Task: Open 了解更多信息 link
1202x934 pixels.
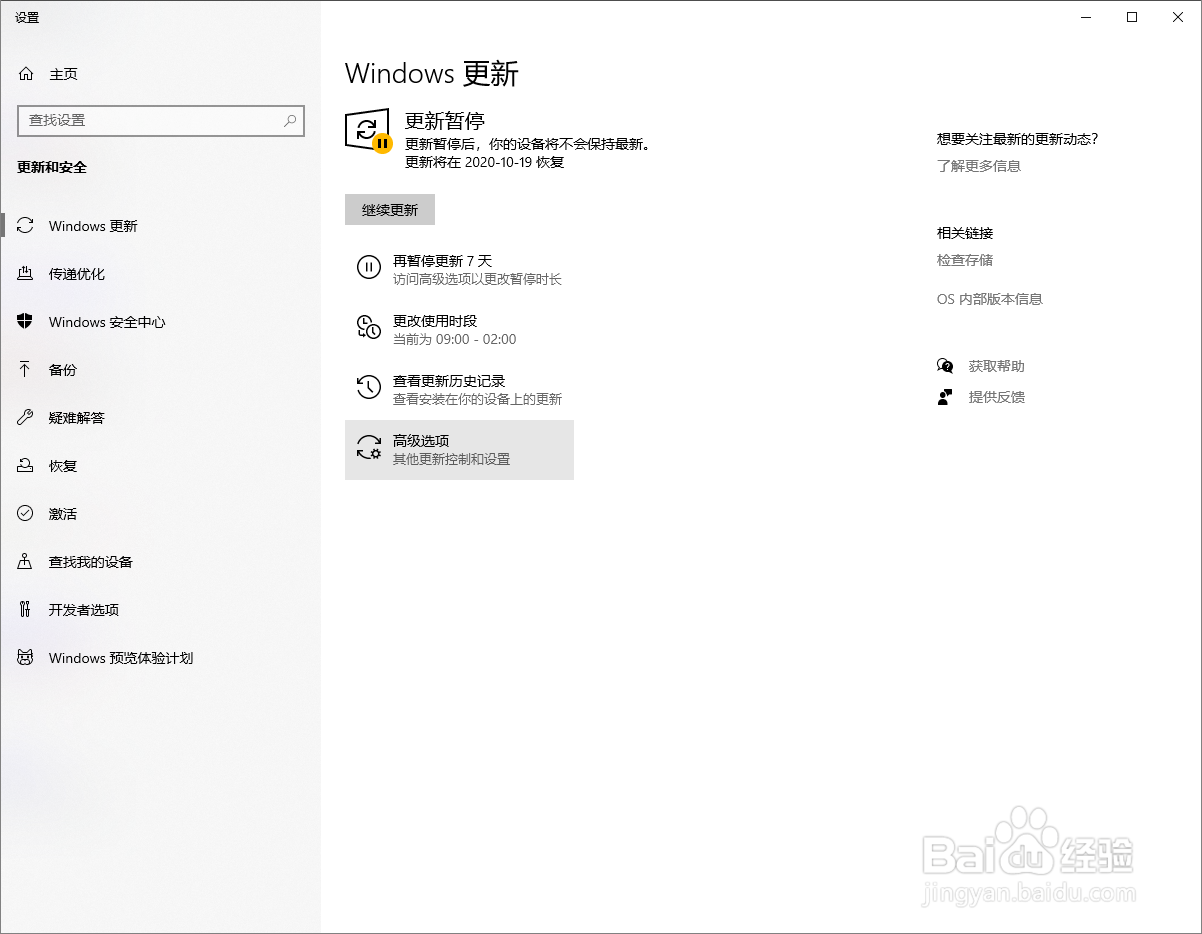Action: [x=979, y=166]
